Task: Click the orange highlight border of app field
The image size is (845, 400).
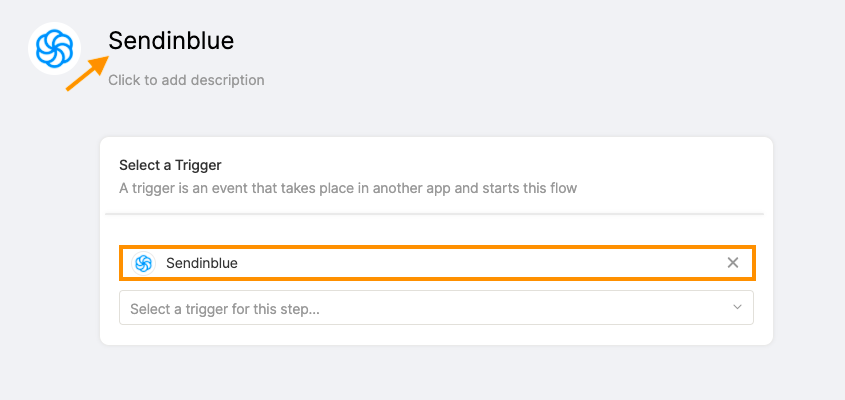Action: tap(437, 247)
